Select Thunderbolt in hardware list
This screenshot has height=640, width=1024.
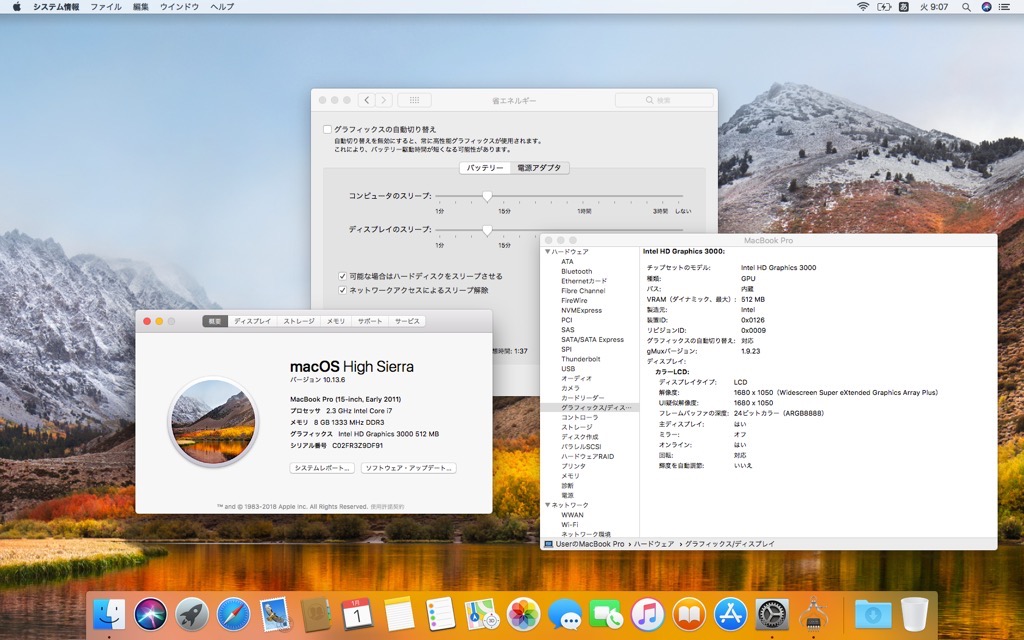581,359
